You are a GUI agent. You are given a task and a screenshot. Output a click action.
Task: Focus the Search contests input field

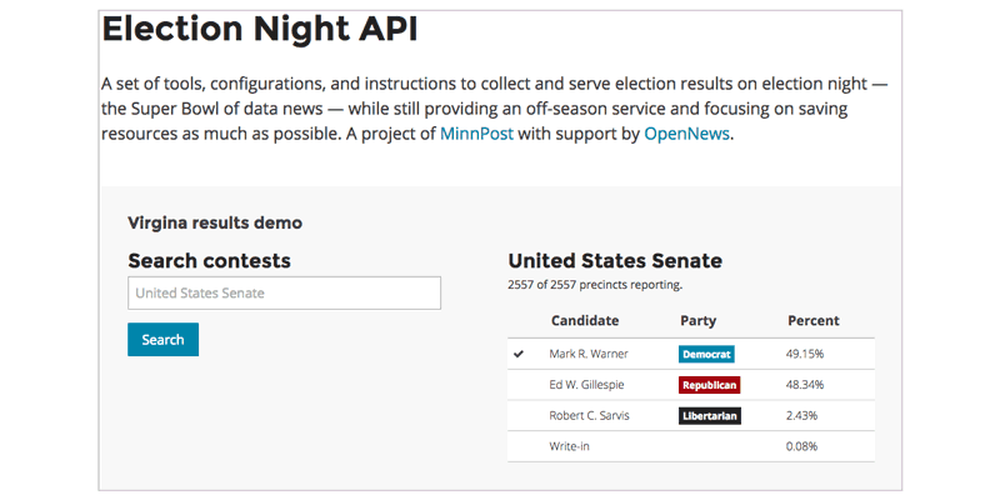pos(284,293)
